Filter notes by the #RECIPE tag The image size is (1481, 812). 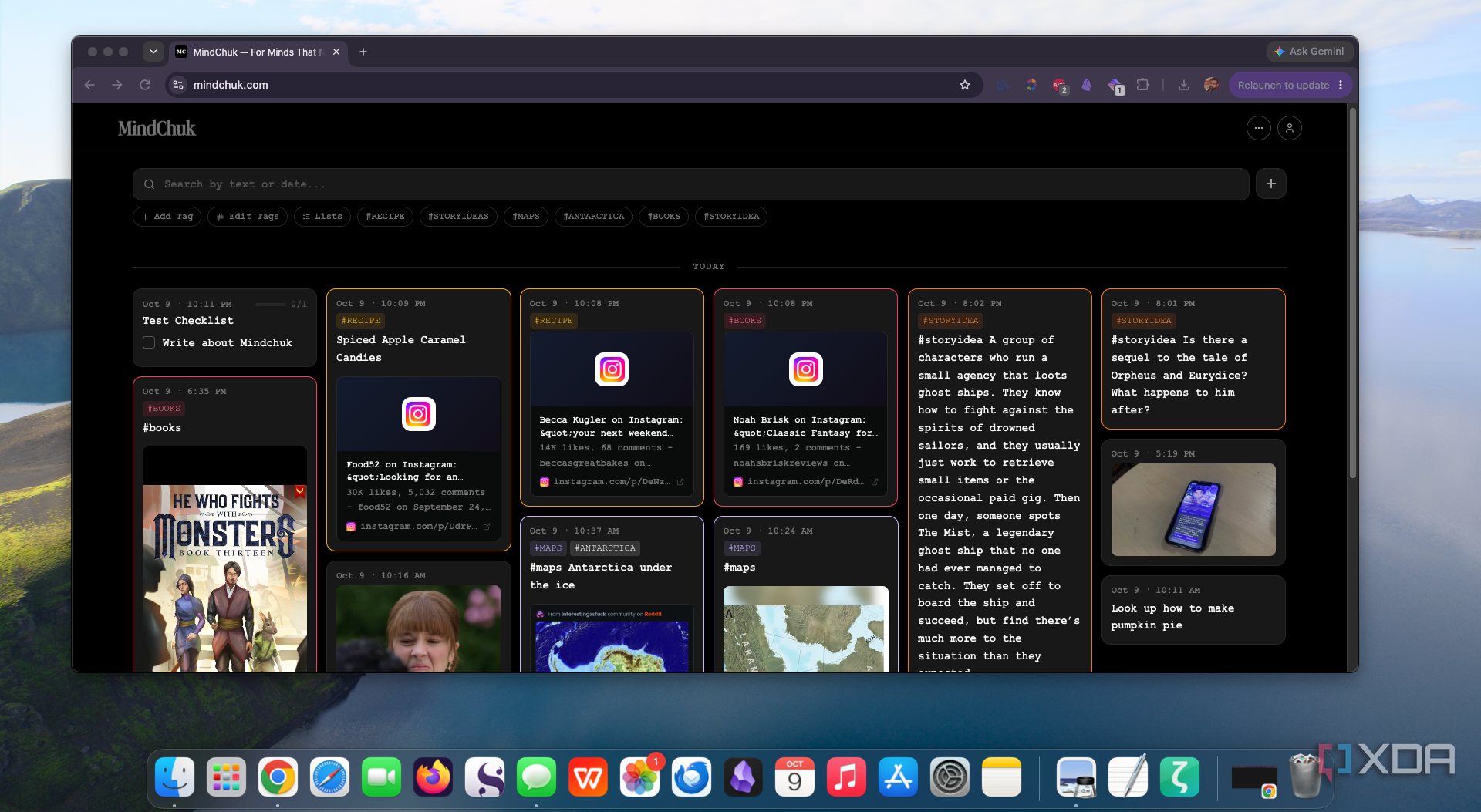pyautogui.click(x=386, y=217)
